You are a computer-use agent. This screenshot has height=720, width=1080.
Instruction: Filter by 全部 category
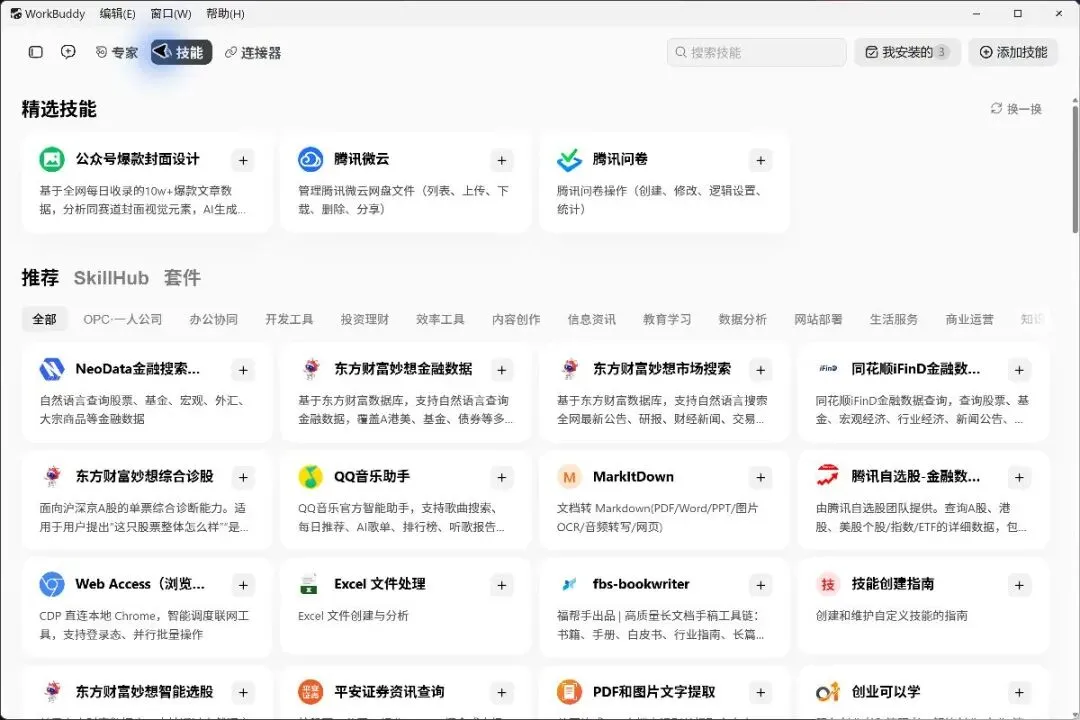[x=45, y=319]
